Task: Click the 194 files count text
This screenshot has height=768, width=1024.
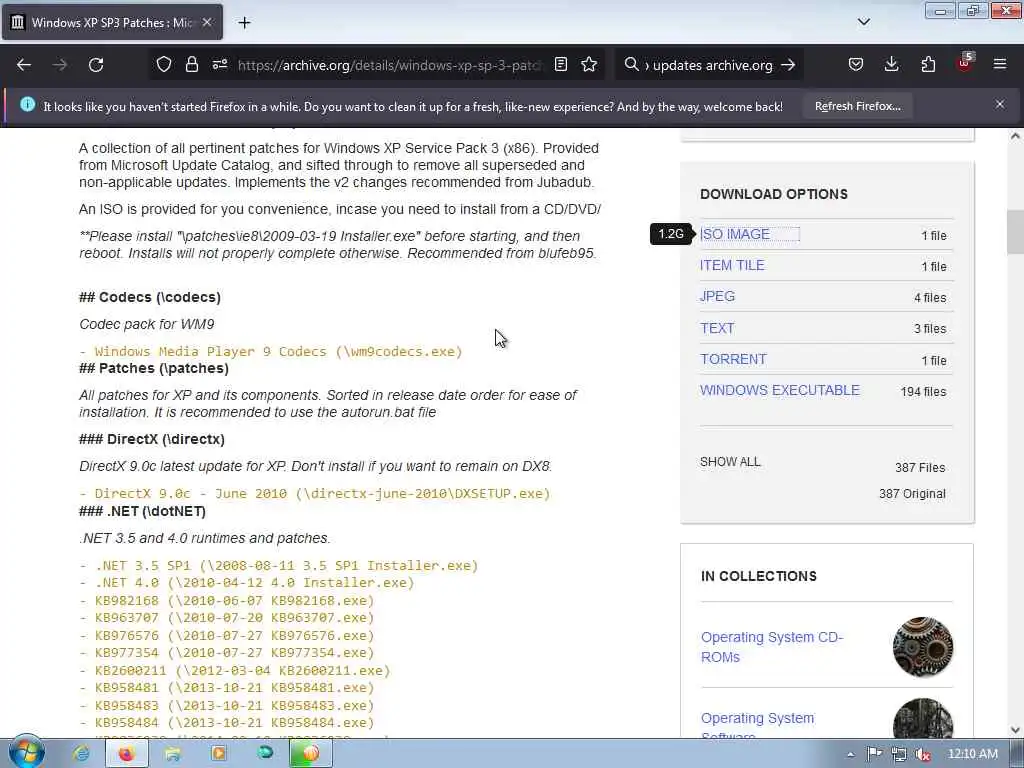Action: pyautogui.click(x=923, y=391)
